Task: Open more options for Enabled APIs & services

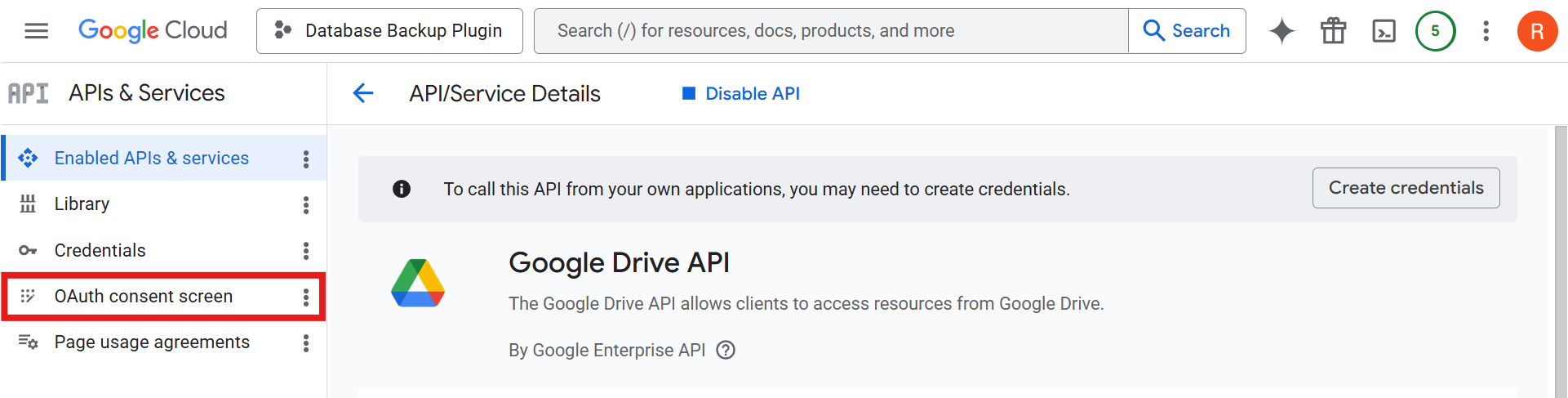Action: tap(306, 159)
